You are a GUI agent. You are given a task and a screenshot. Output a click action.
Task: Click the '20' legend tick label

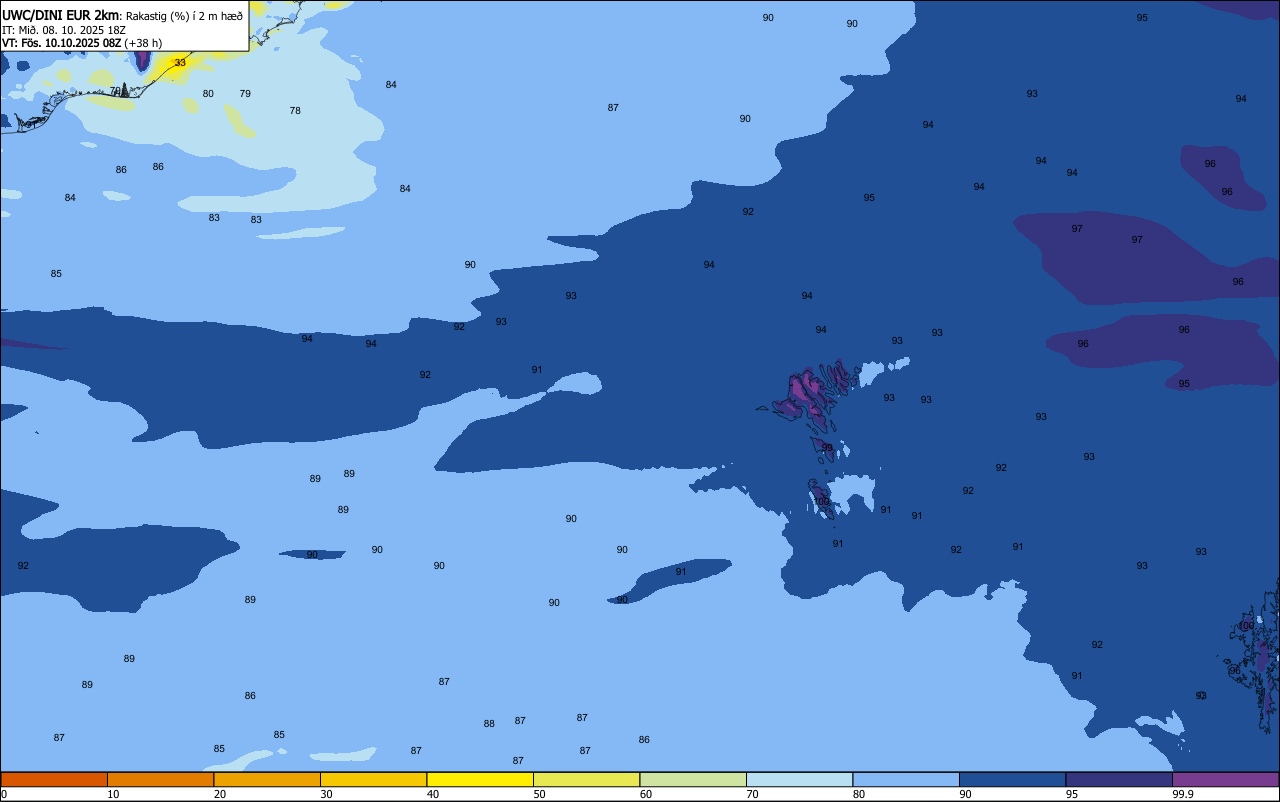coord(220,794)
